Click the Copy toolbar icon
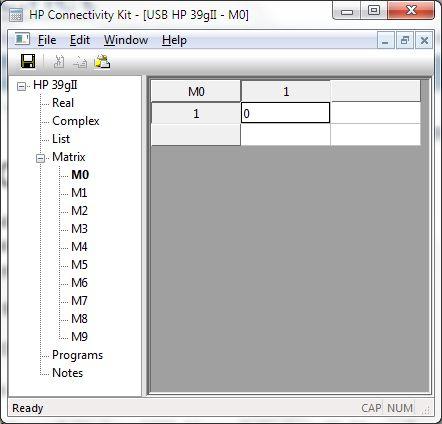 (x=80, y=62)
